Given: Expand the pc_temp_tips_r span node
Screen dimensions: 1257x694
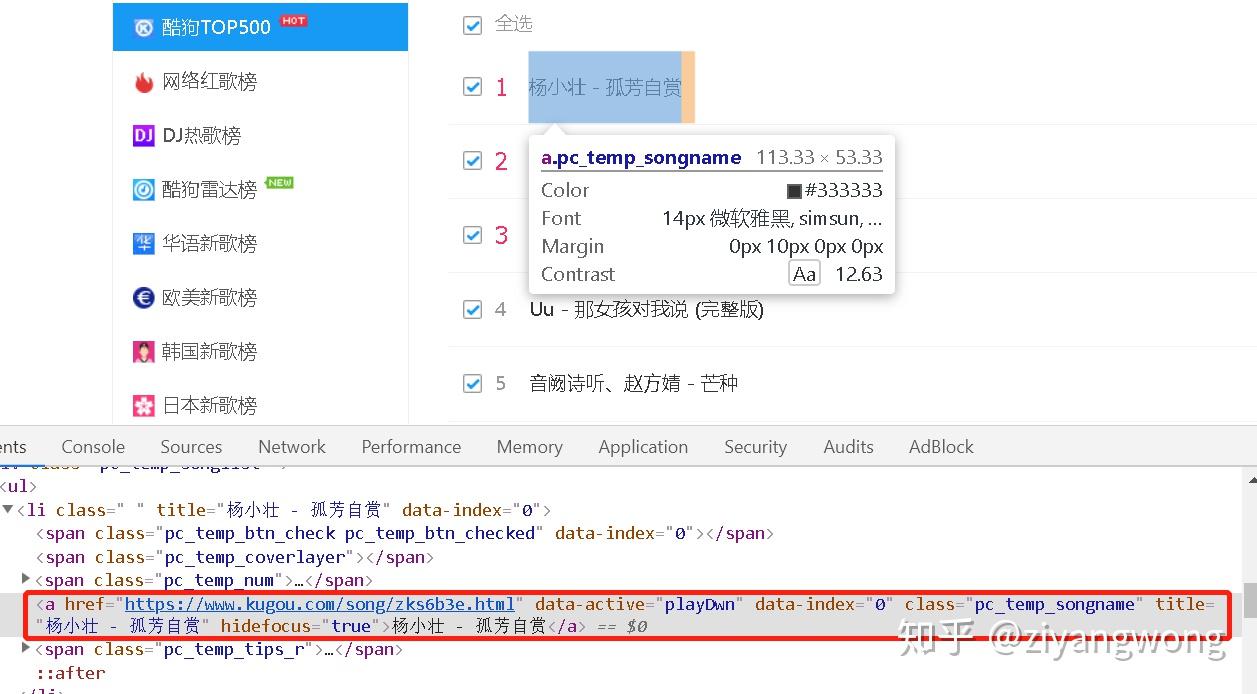Looking at the screenshot, I should [26, 649].
